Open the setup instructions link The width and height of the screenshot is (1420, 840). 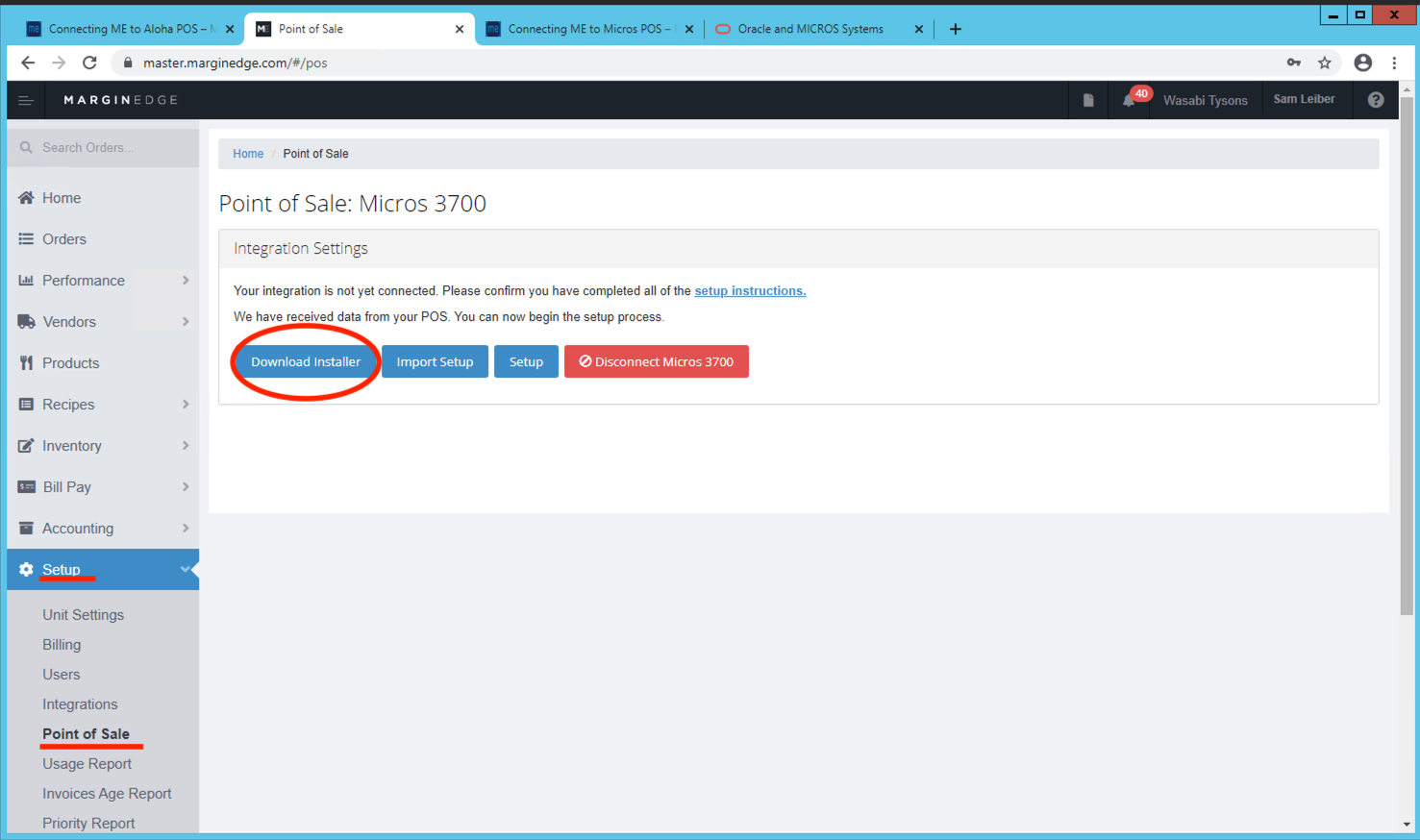pyautogui.click(x=750, y=291)
